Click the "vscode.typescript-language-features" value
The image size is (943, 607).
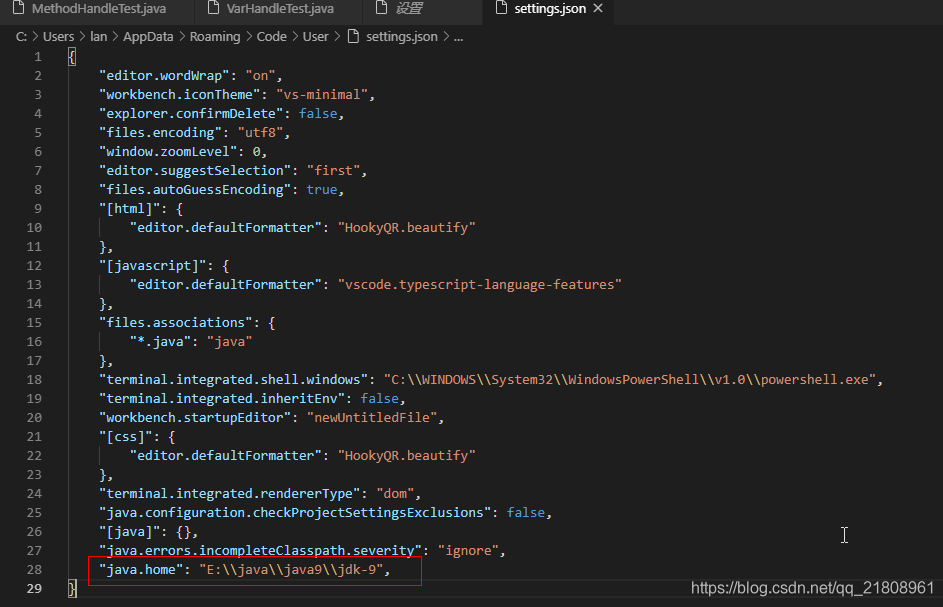pos(479,285)
